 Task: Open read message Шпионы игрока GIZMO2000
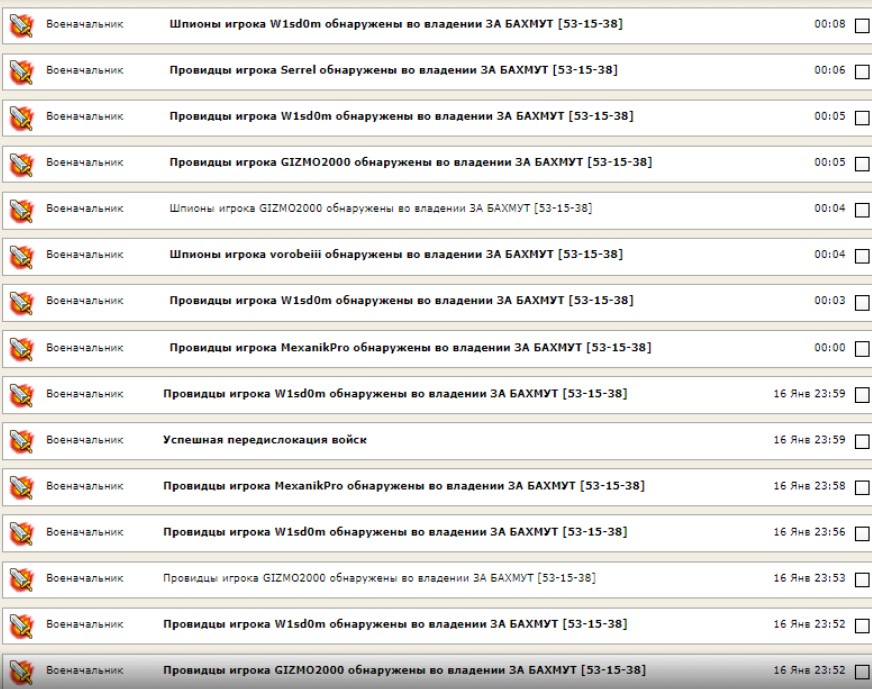tap(380, 209)
